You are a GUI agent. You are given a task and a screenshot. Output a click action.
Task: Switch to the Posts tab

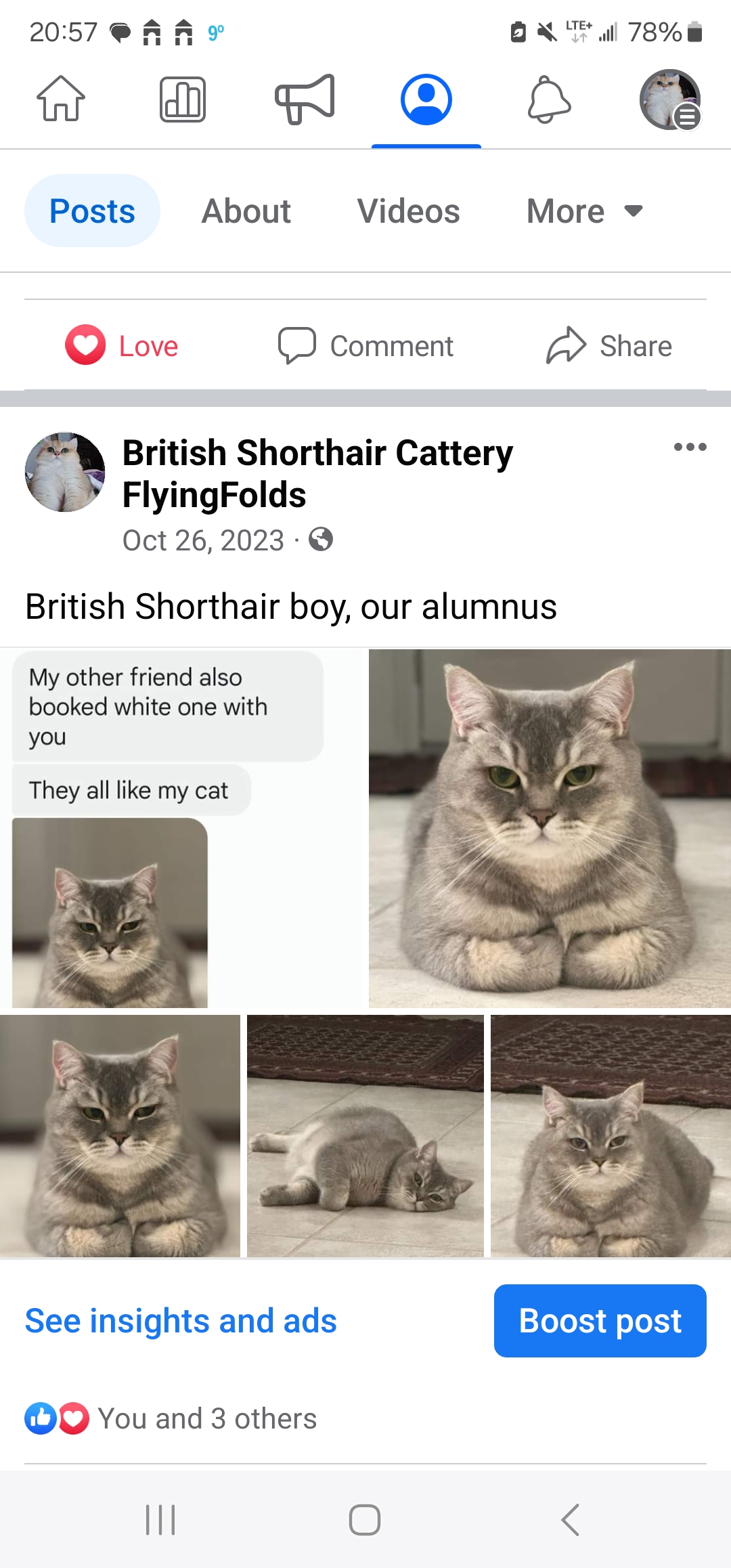[x=92, y=211]
